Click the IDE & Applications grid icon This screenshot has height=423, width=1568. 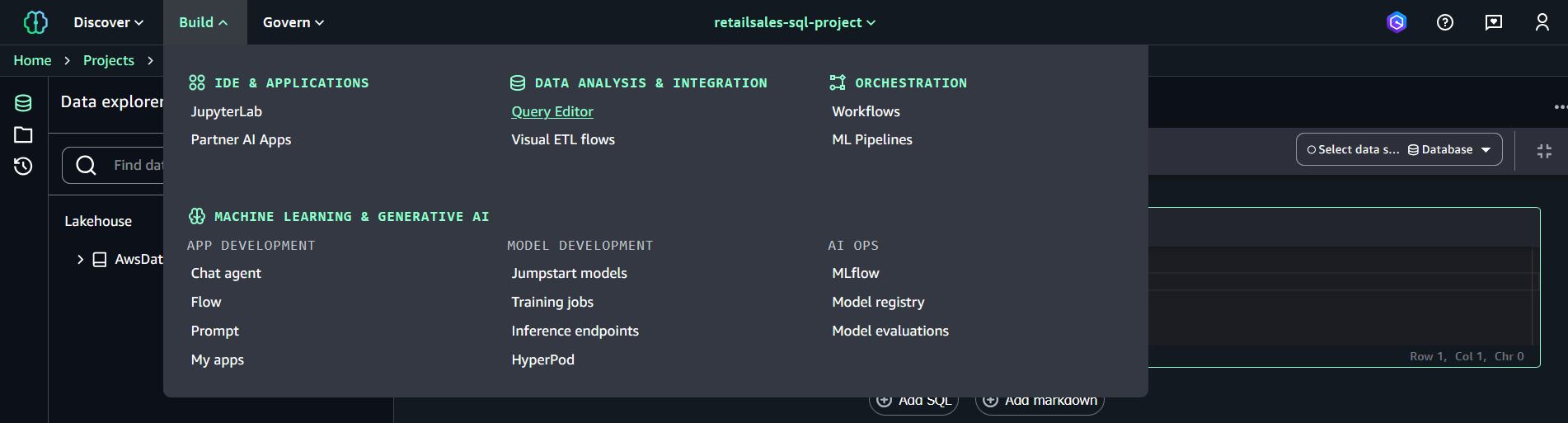tap(196, 82)
